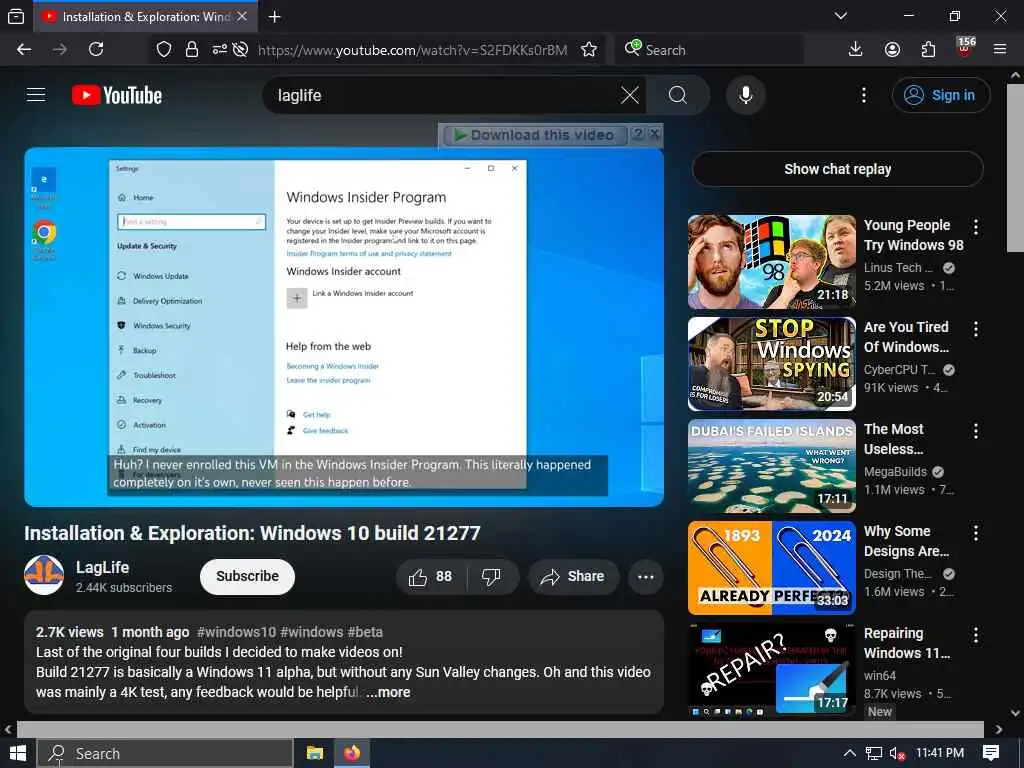Open help on the download overlay
The height and width of the screenshot is (768, 1024).
[x=638, y=135]
